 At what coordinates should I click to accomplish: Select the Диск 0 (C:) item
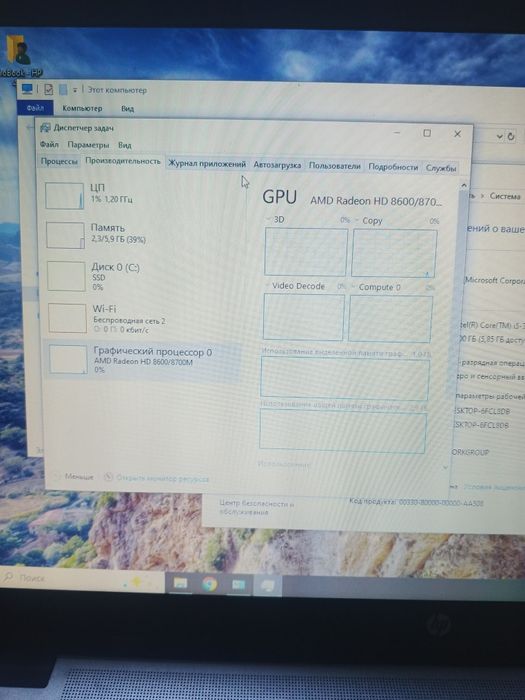(144, 275)
